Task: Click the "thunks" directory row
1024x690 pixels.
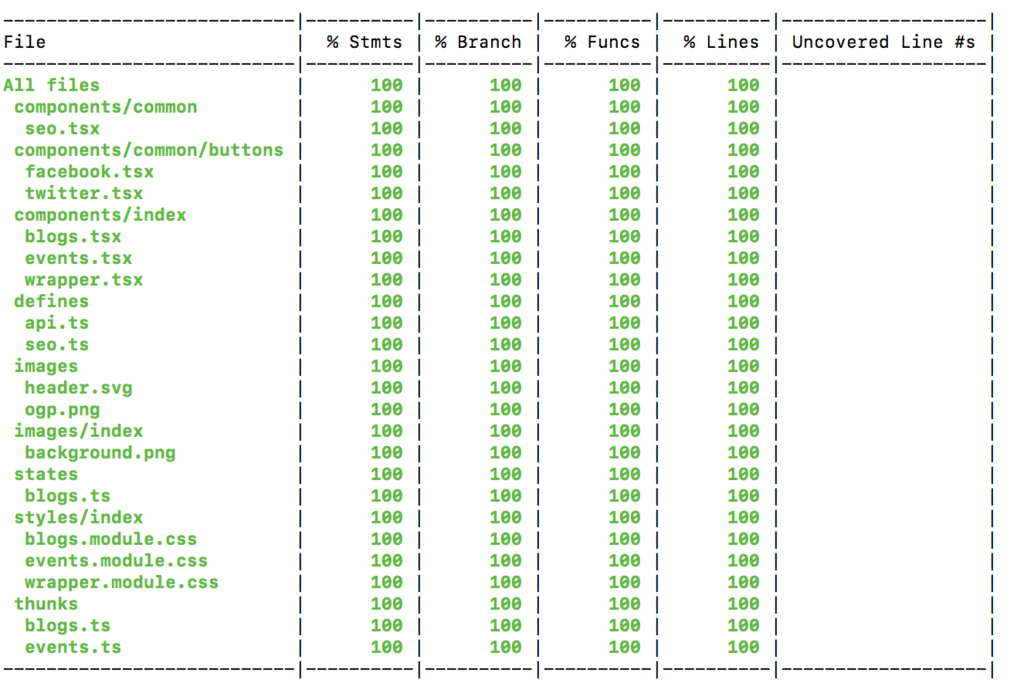Action: pos(46,603)
